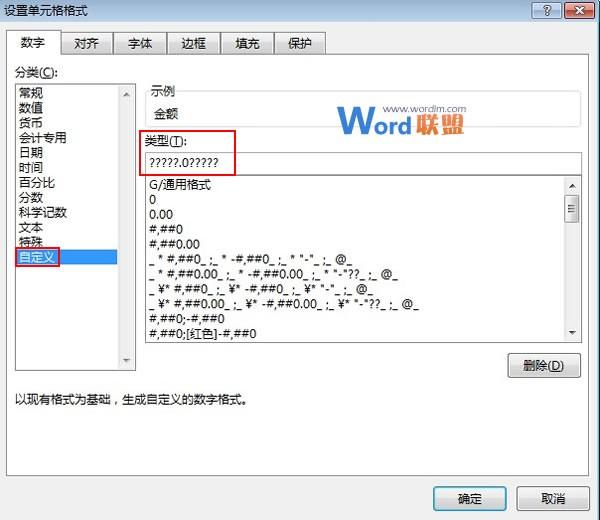Screen dimensions: 600x520
Task: Click the type list scrollbar thumb
Action: coord(572,209)
